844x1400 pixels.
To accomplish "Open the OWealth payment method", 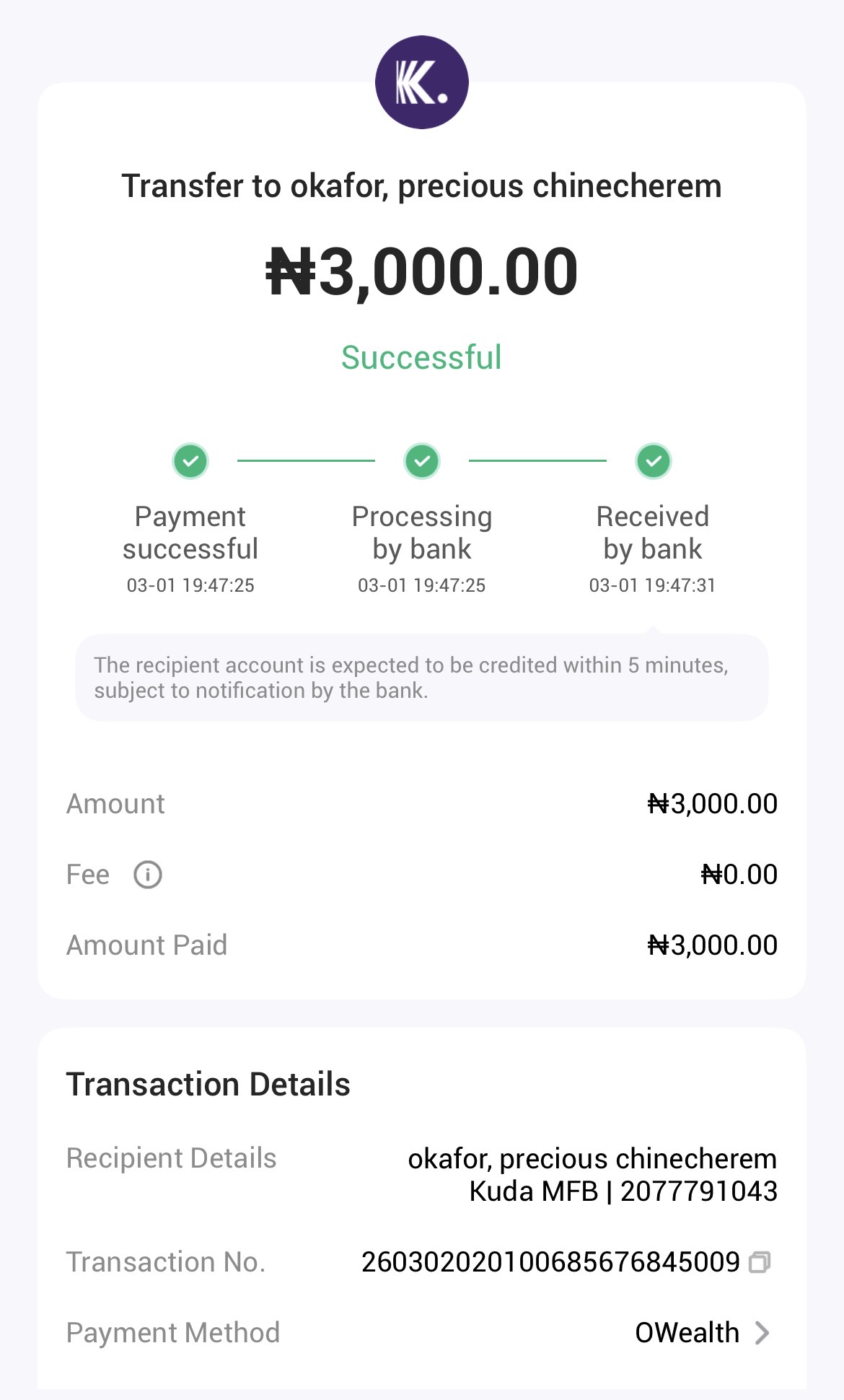I will coord(687,1333).
